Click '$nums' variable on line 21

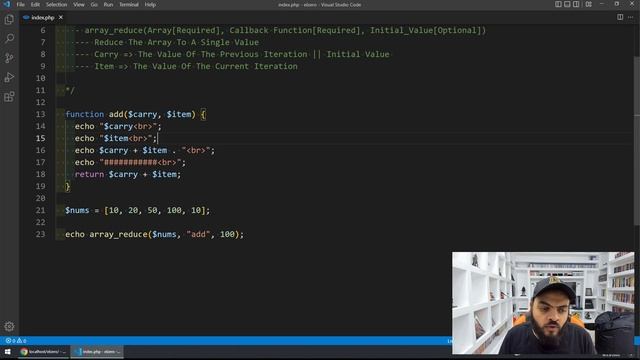pyautogui.click(x=77, y=210)
